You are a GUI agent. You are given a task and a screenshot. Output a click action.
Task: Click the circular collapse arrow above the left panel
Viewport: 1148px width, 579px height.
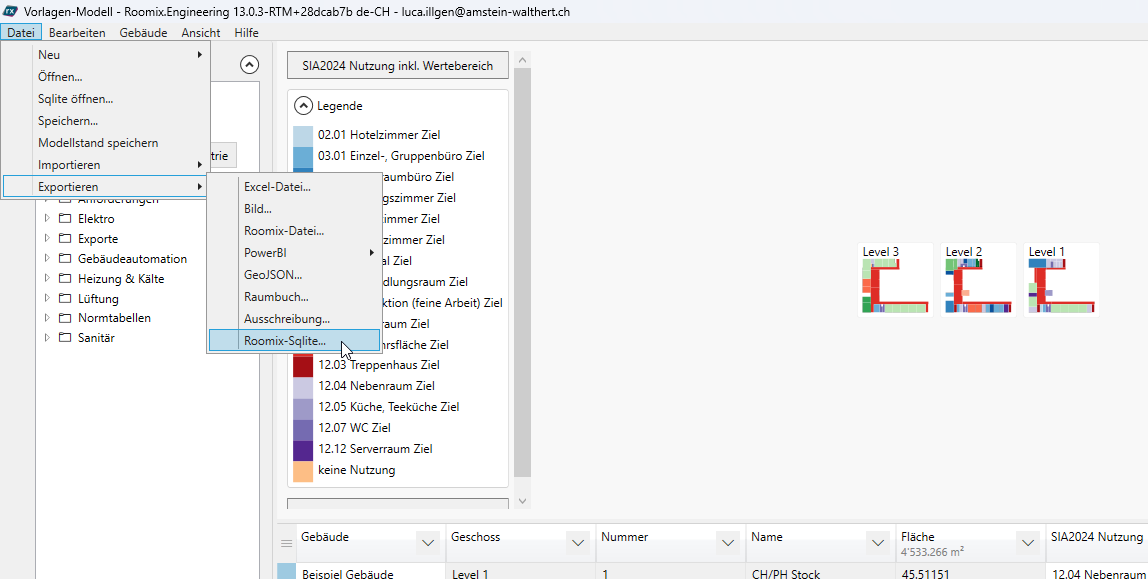coord(249,64)
